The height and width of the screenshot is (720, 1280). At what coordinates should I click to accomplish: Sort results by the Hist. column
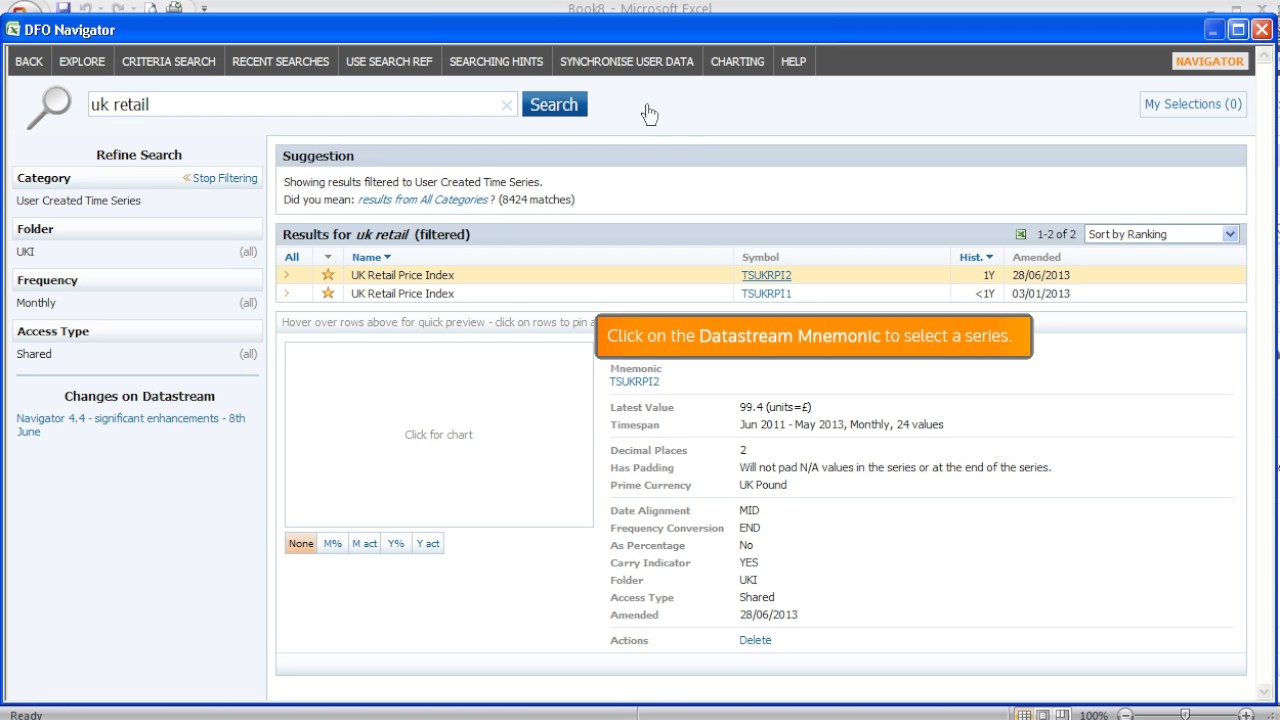(x=976, y=257)
